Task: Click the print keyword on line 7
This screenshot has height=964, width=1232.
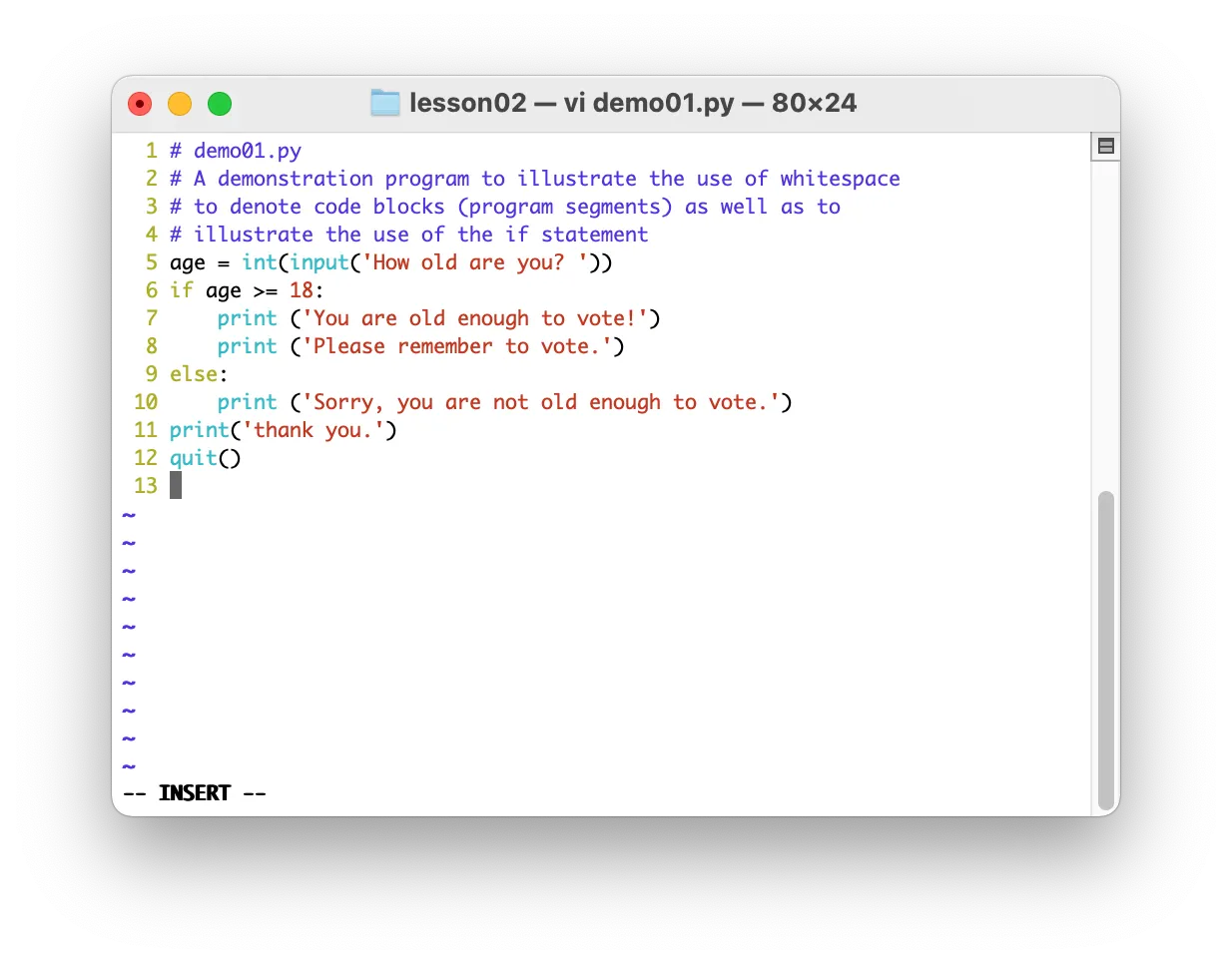Action: coord(247,318)
